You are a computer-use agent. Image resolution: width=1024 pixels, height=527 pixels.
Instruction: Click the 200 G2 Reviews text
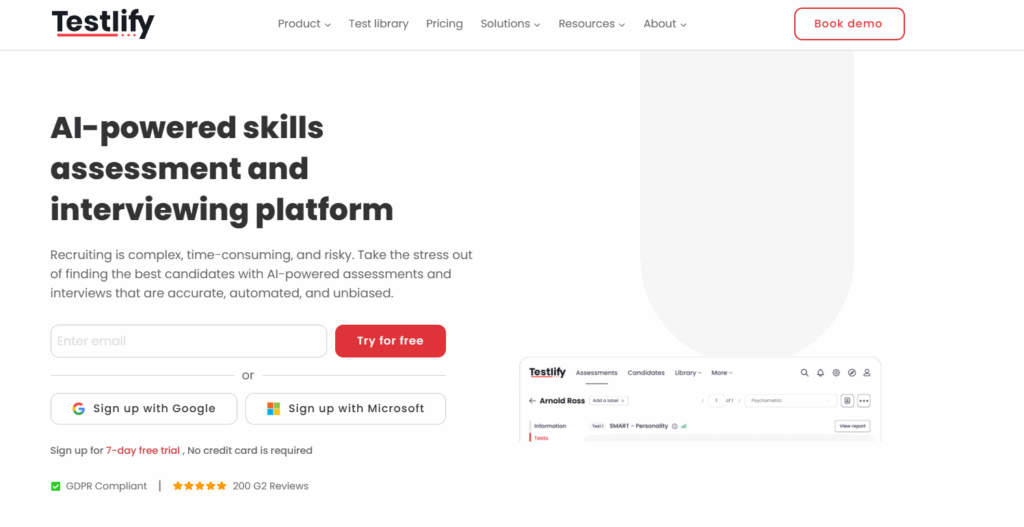click(x=270, y=486)
